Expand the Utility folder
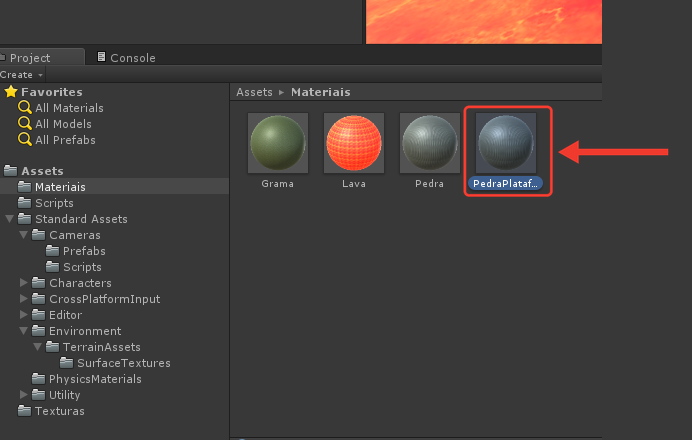This screenshot has height=440, width=692. [24, 395]
